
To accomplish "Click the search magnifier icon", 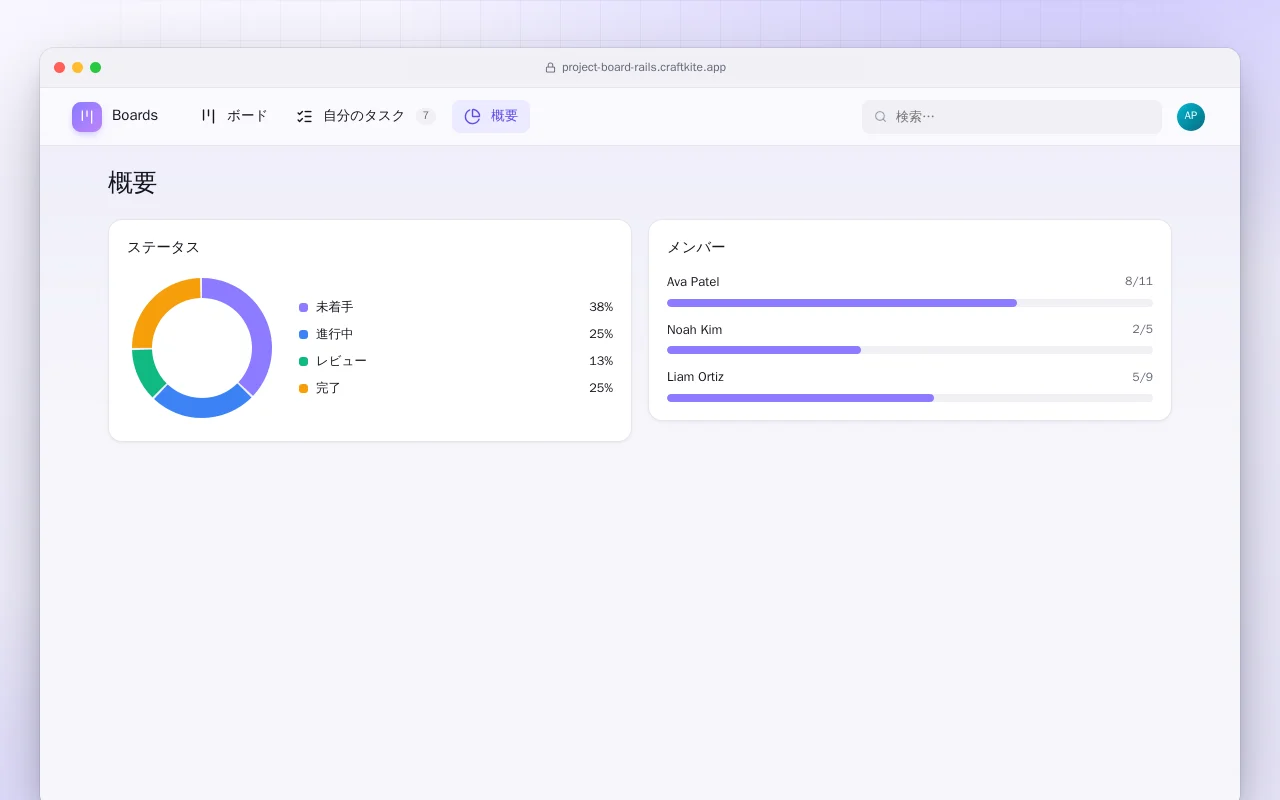I will pyautogui.click(x=881, y=117).
